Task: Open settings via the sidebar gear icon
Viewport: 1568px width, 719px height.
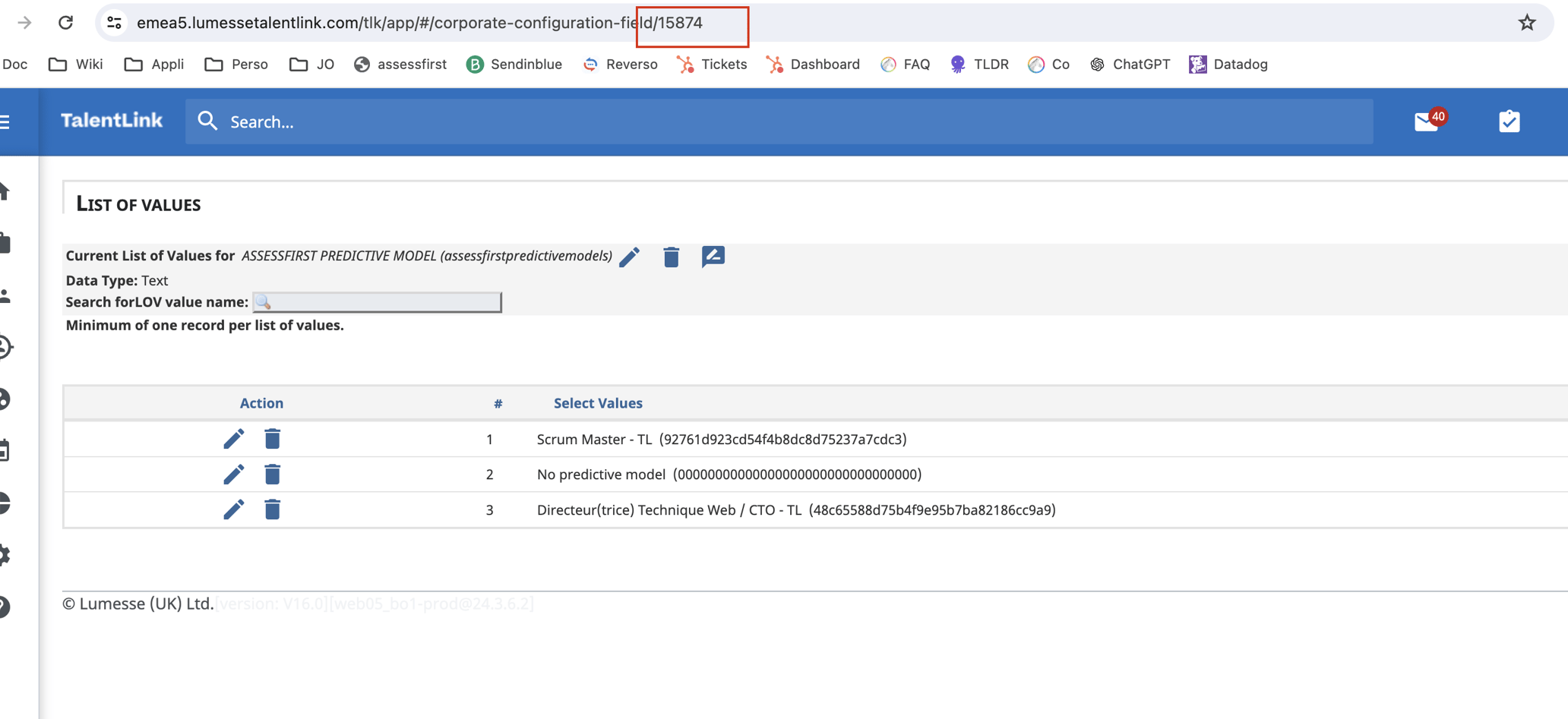Action: tap(4, 553)
